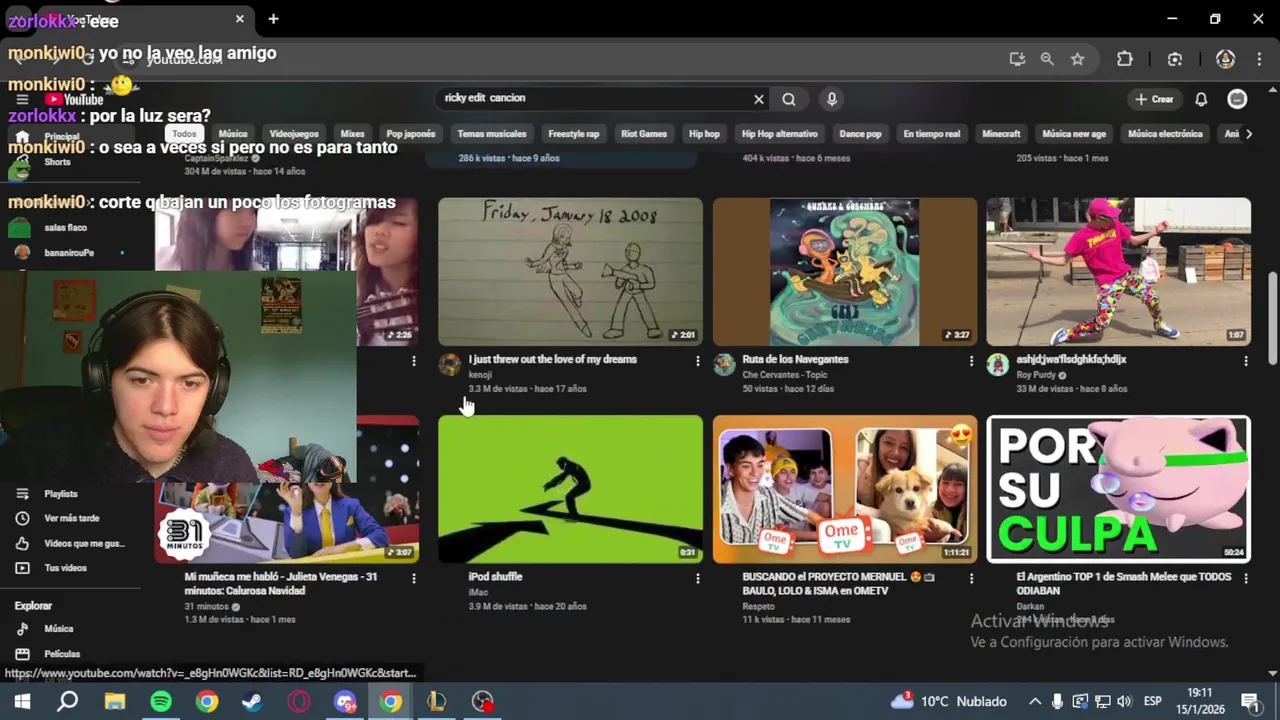Open League of Legends taskbar icon
This screenshot has height=720, width=1280.
(437, 701)
